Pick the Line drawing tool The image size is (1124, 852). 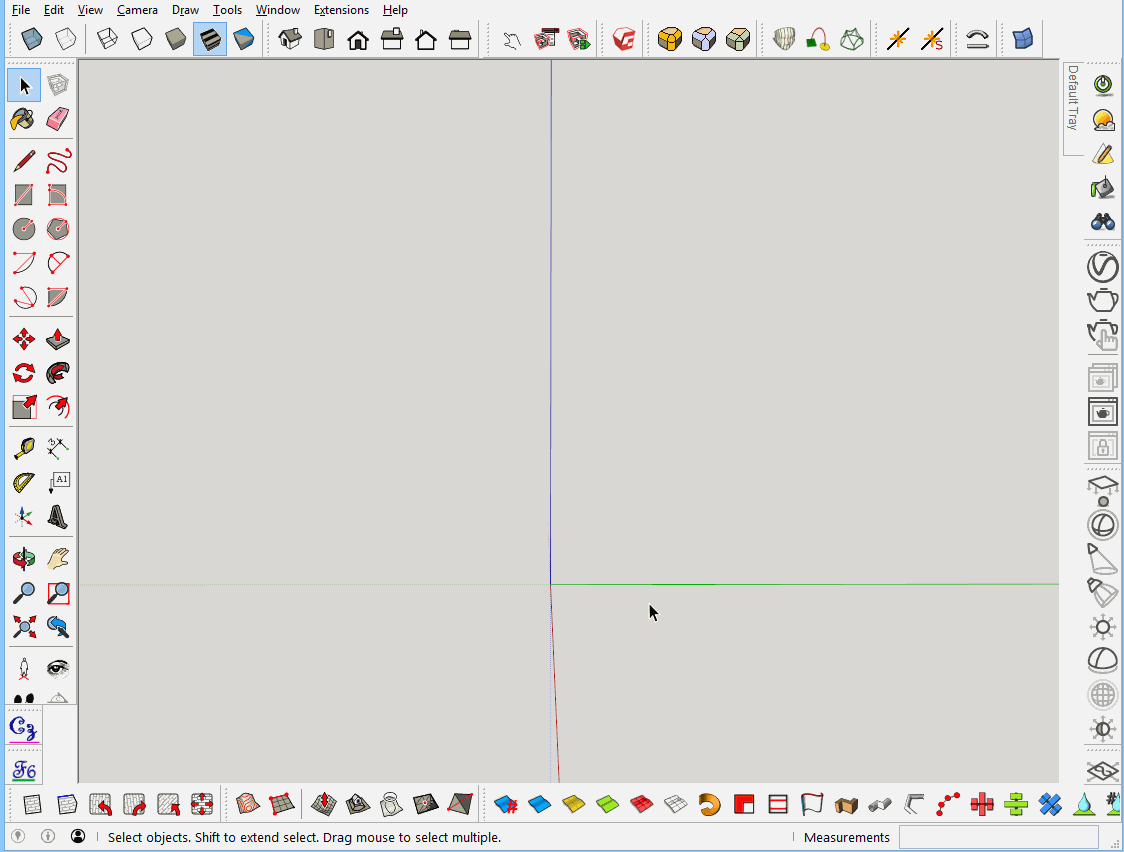tap(24, 160)
